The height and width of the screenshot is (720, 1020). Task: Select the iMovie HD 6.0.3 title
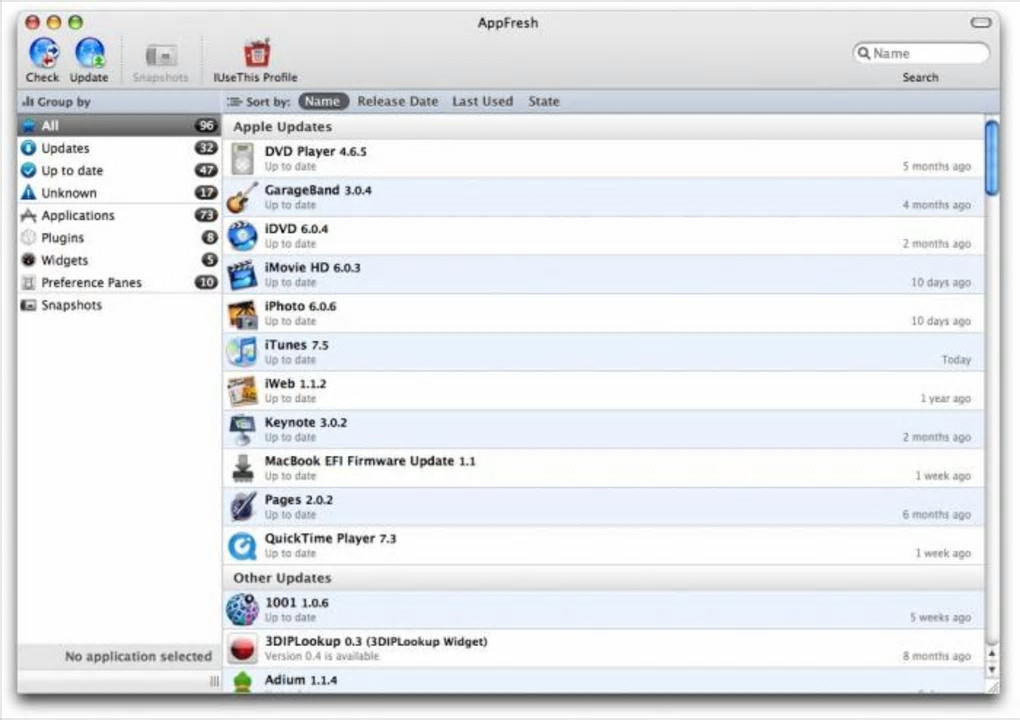click(x=312, y=267)
